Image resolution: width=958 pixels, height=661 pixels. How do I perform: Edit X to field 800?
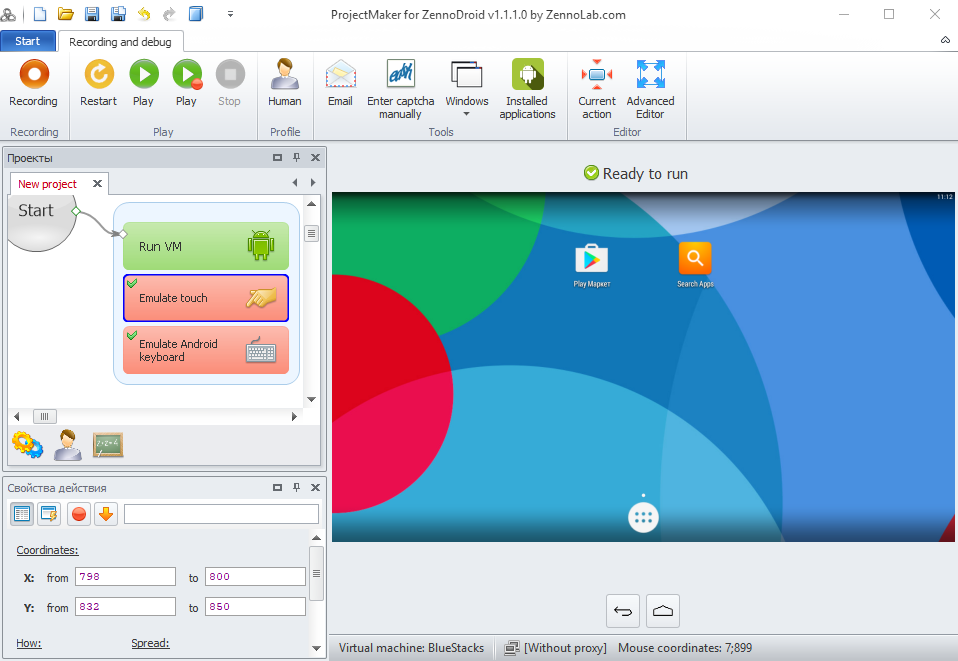tap(255, 577)
